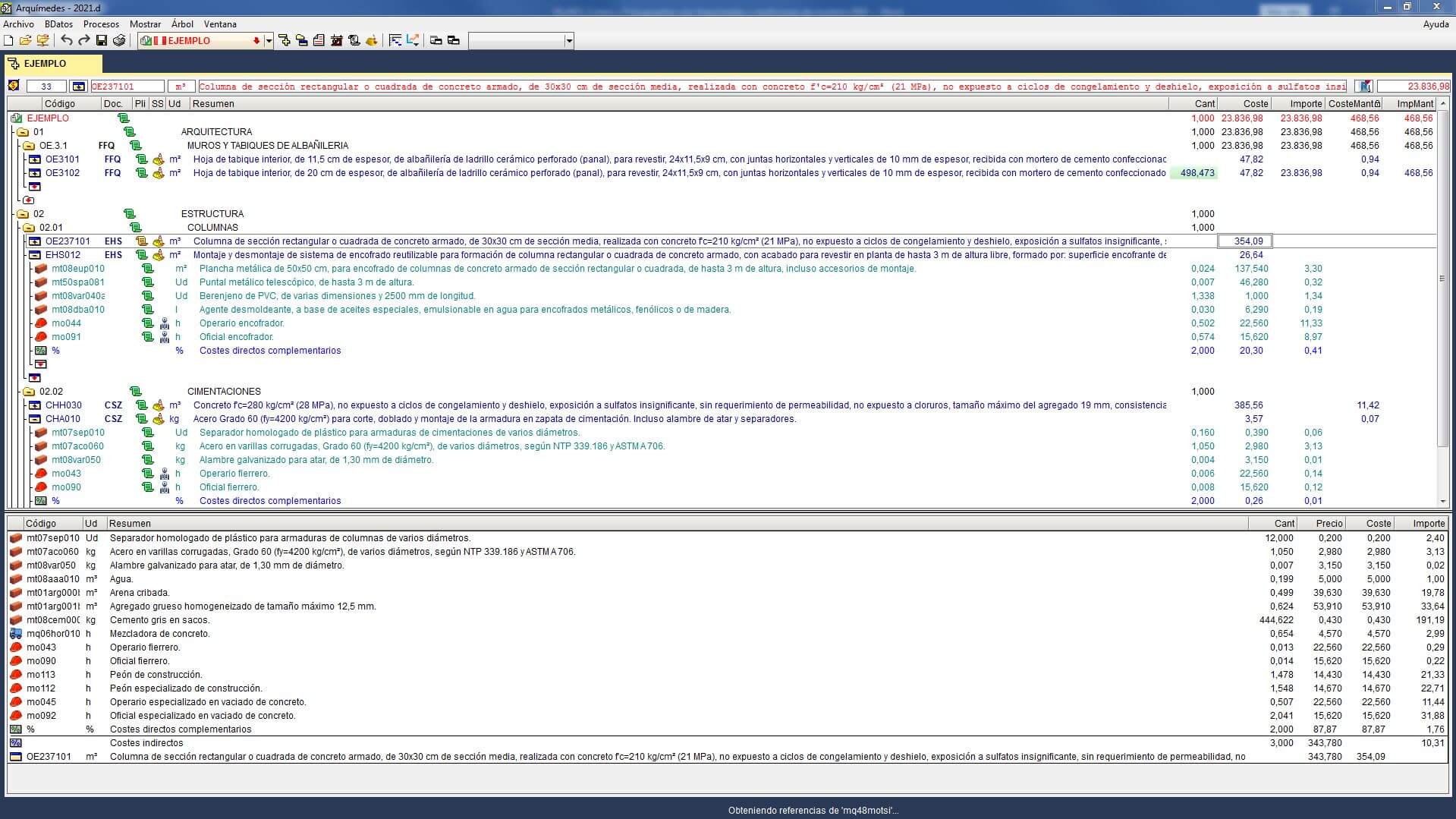1456x819 pixels.
Task: Open the tree view window icon with plus
Action: (x=285, y=40)
